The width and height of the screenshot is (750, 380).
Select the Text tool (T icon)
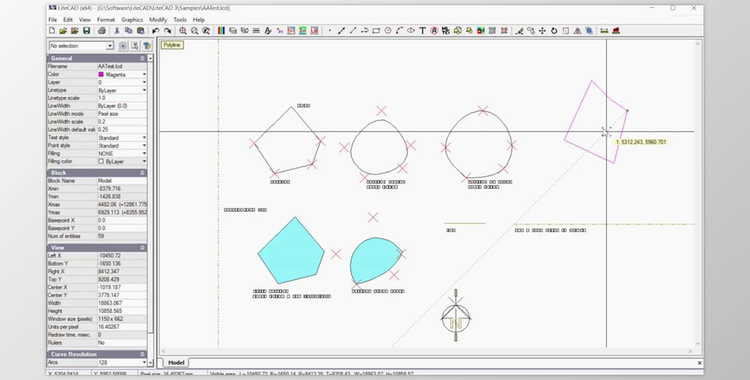(x=422, y=31)
